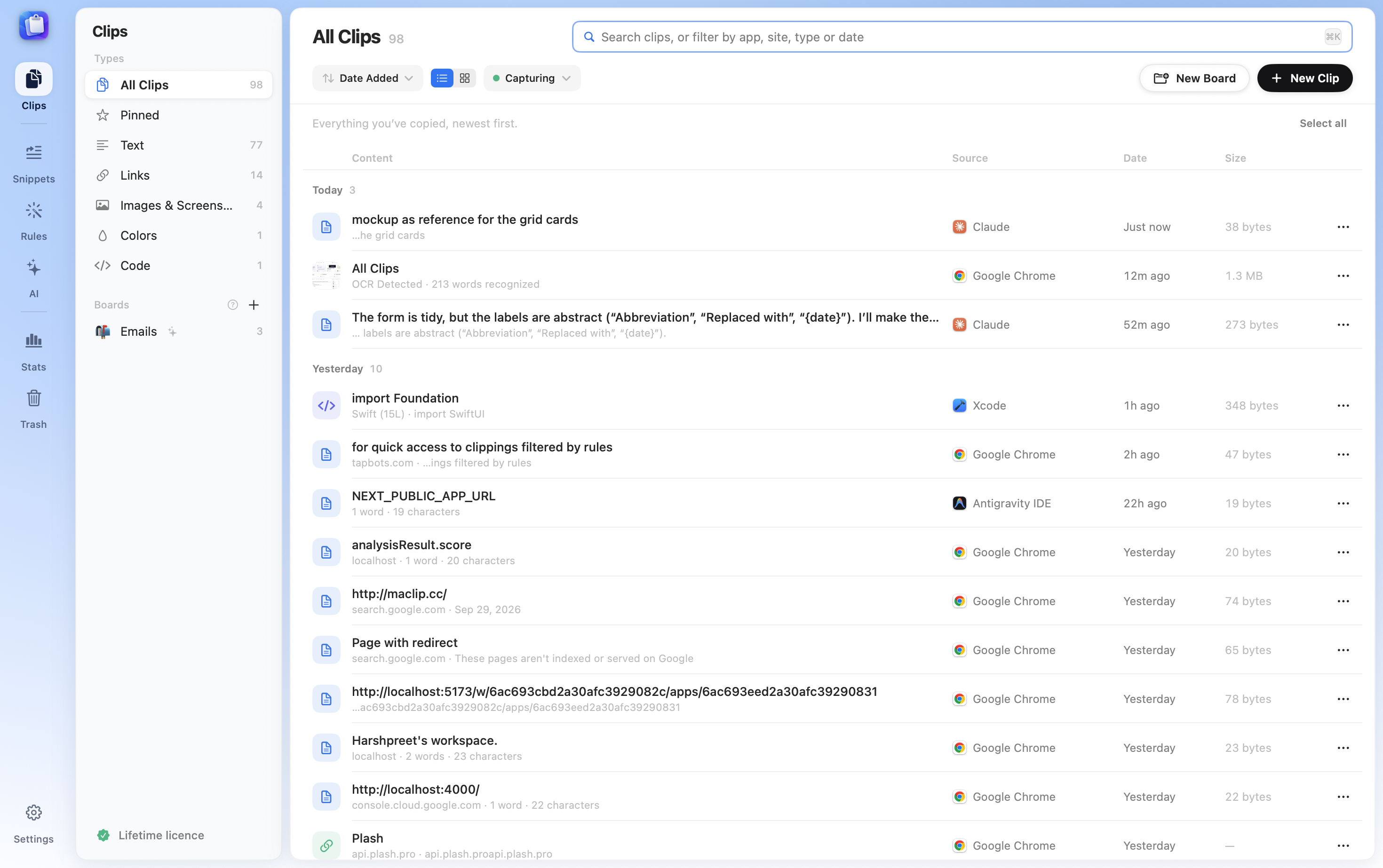Click the clipboard app logo icon
Screen dimensions: 1383x868
pos(34,25)
